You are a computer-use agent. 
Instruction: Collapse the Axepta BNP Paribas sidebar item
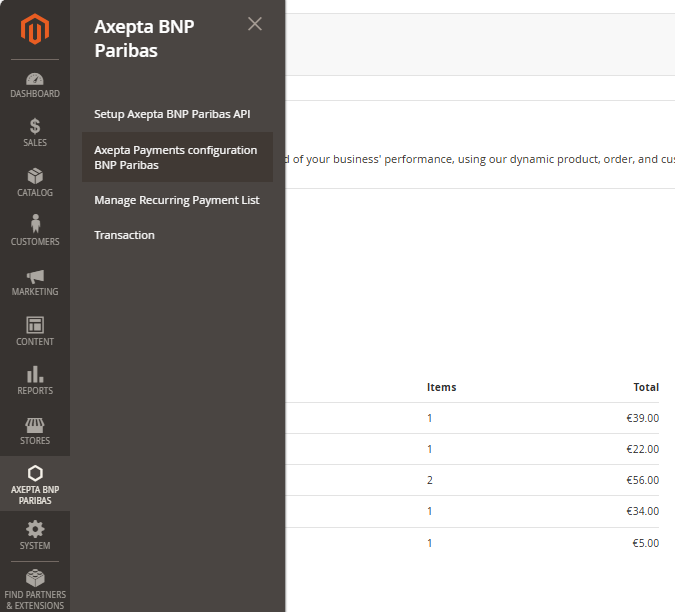coord(35,484)
